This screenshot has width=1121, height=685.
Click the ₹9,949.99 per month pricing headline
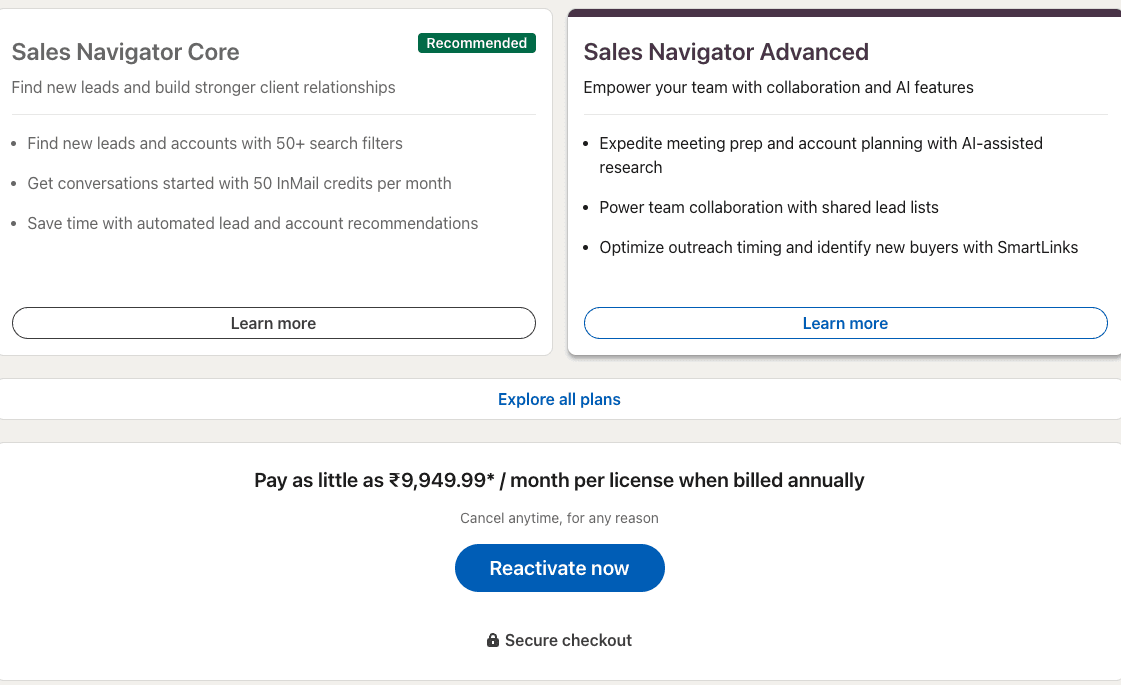click(559, 480)
